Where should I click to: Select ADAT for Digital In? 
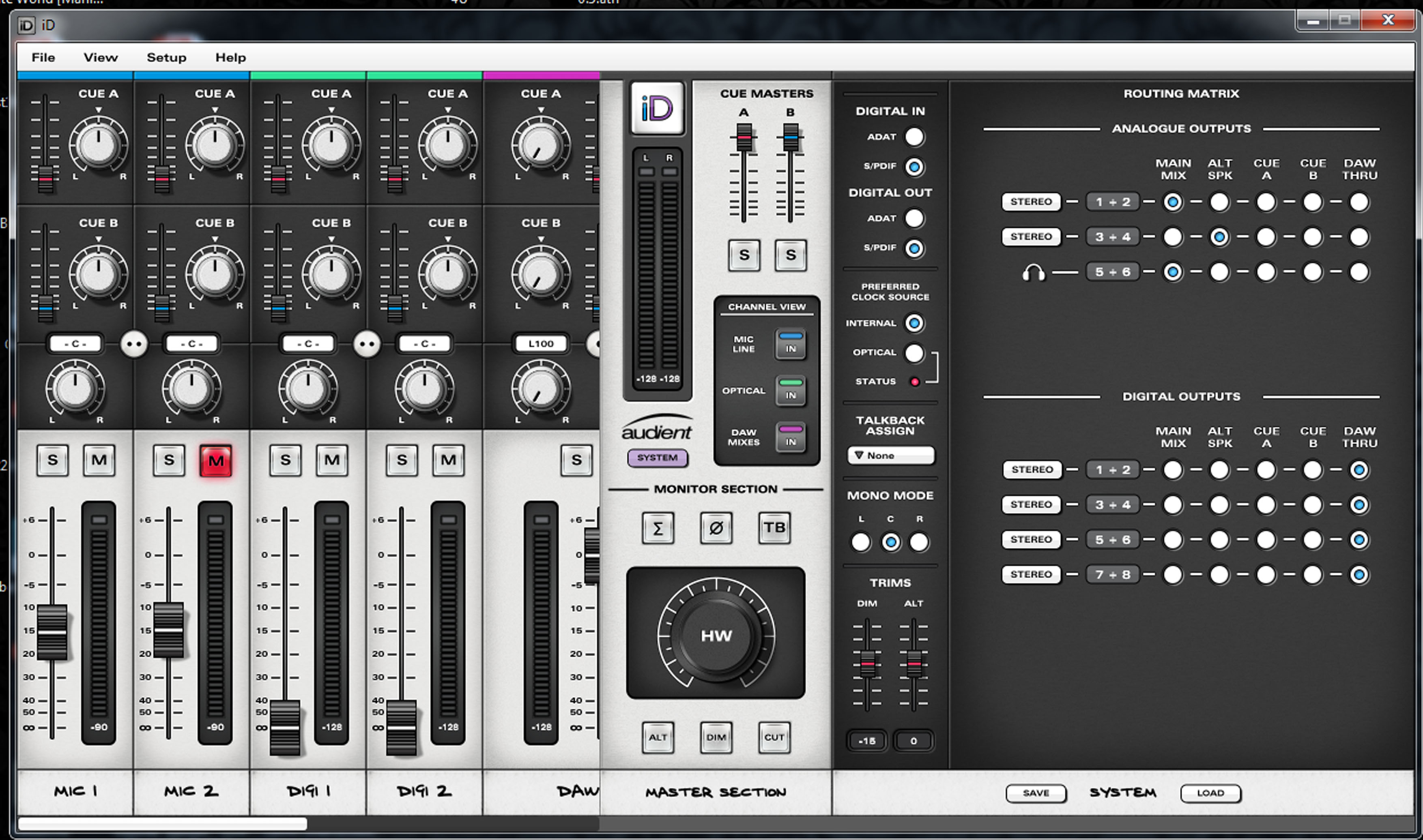click(914, 137)
